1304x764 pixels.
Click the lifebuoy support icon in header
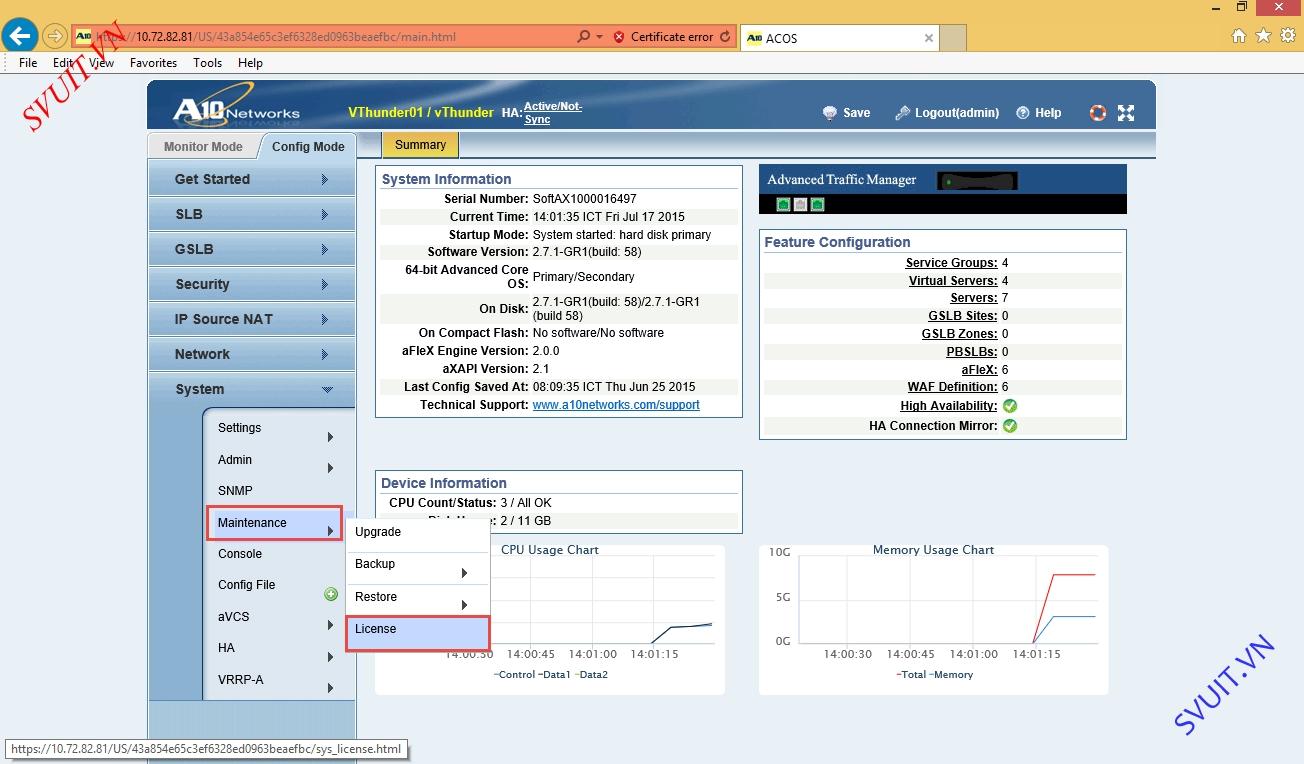1098,113
